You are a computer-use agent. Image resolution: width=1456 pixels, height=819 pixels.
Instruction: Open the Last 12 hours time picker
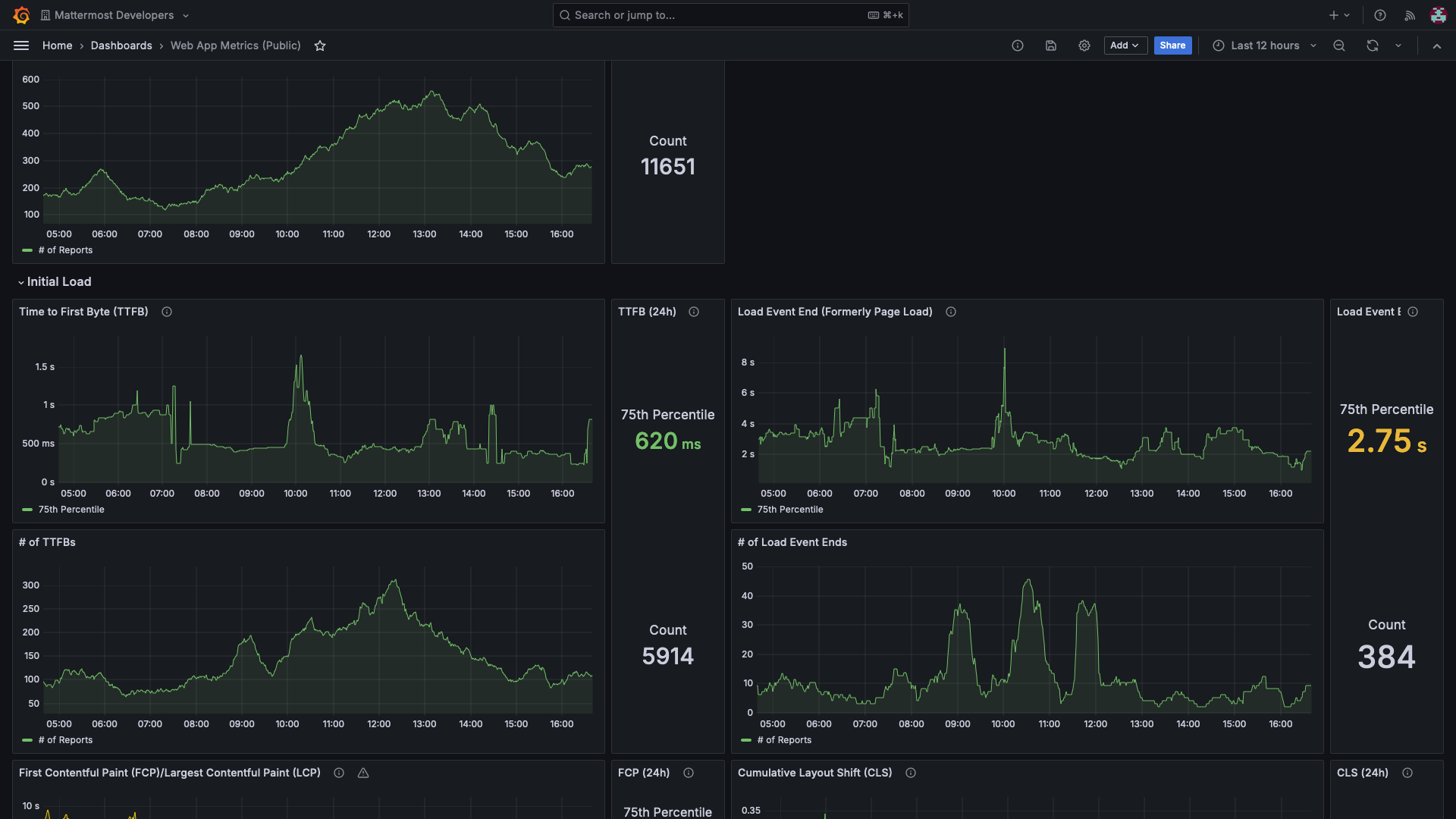(1264, 45)
